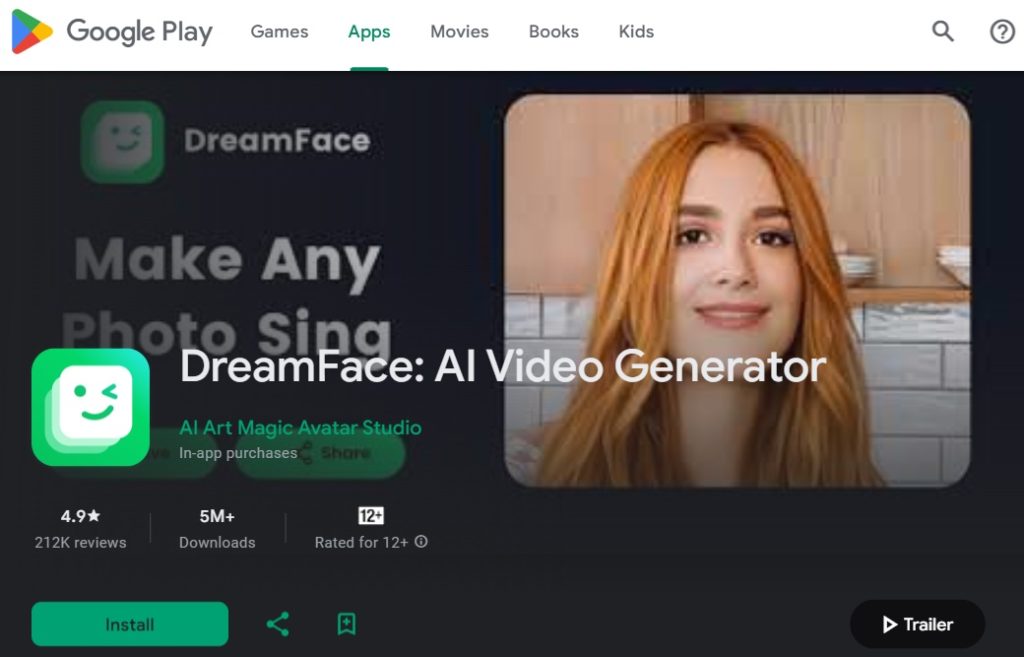Navigate to the Kids tab
This screenshot has width=1024, height=657.
pyautogui.click(x=636, y=32)
